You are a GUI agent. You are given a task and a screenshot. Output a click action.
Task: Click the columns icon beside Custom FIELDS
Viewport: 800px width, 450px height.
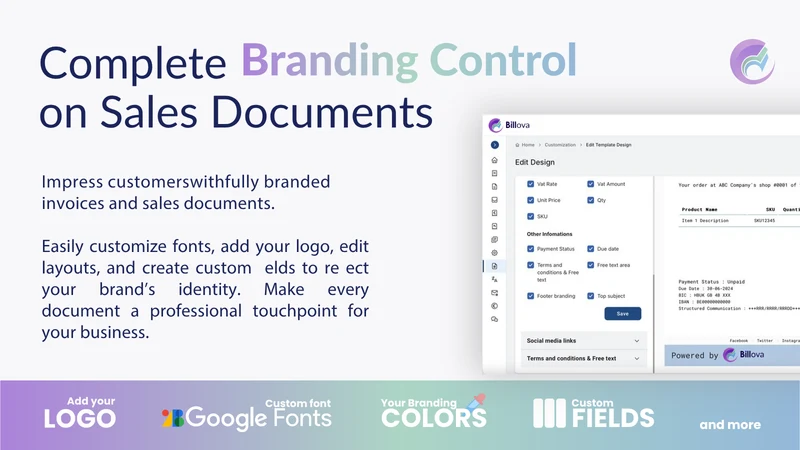(x=549, y=413)
